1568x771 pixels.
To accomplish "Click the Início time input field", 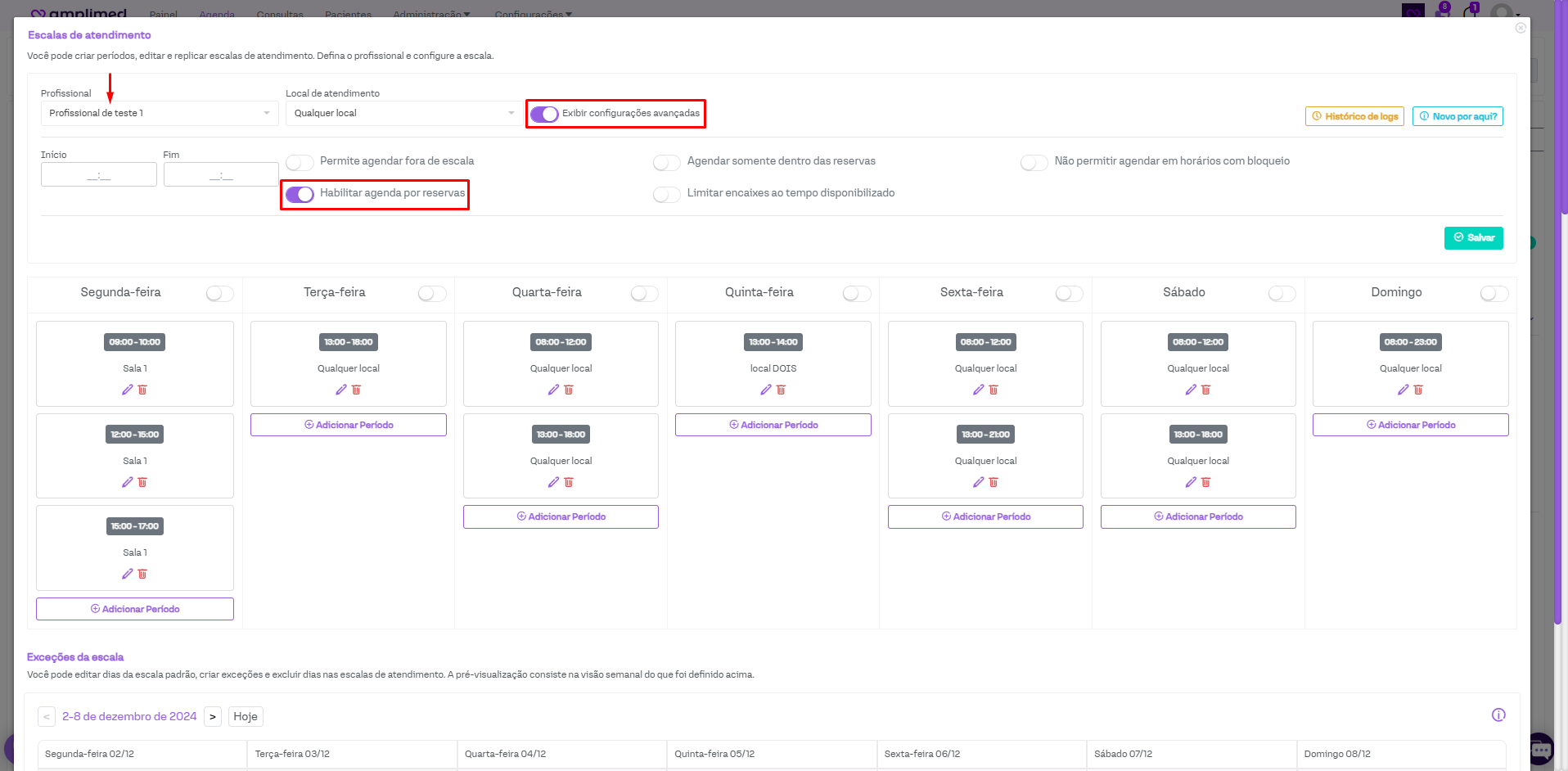I will (99, 174).
